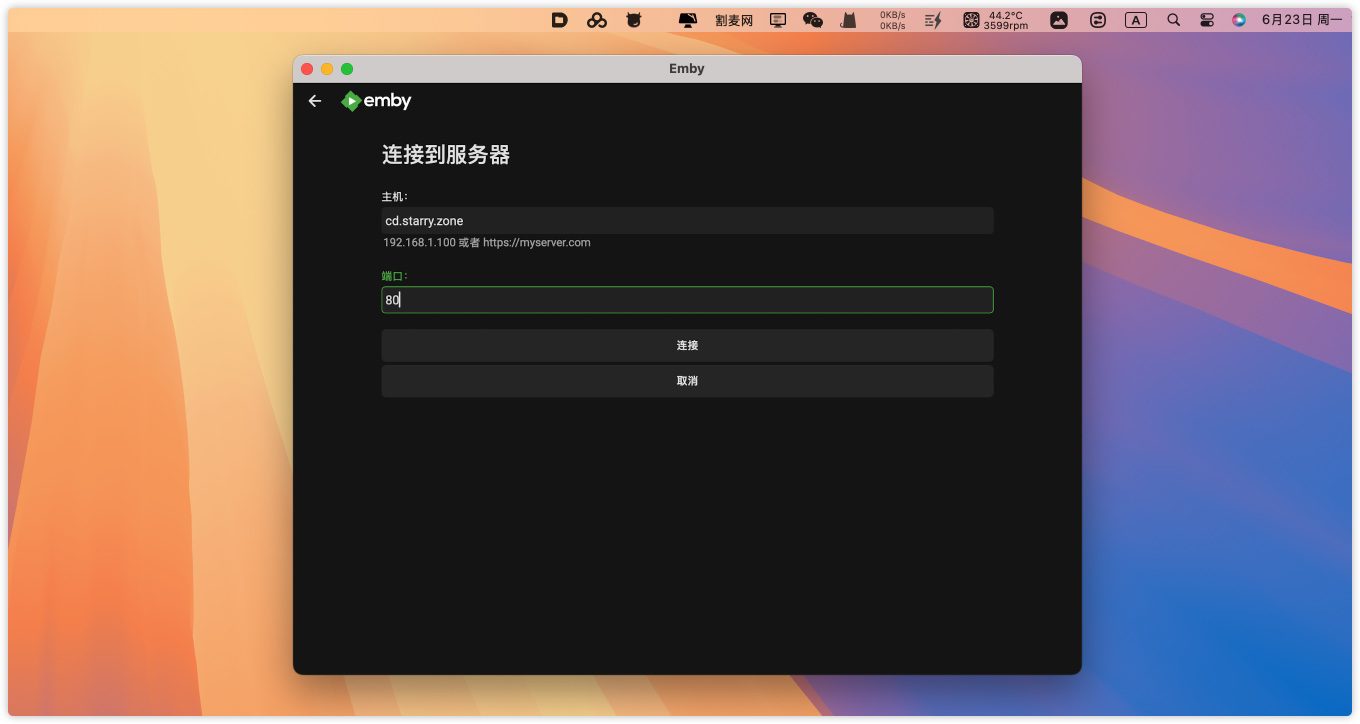Click the 割麦网 menu bar item
1360x724 pixels.
point(734,20)
